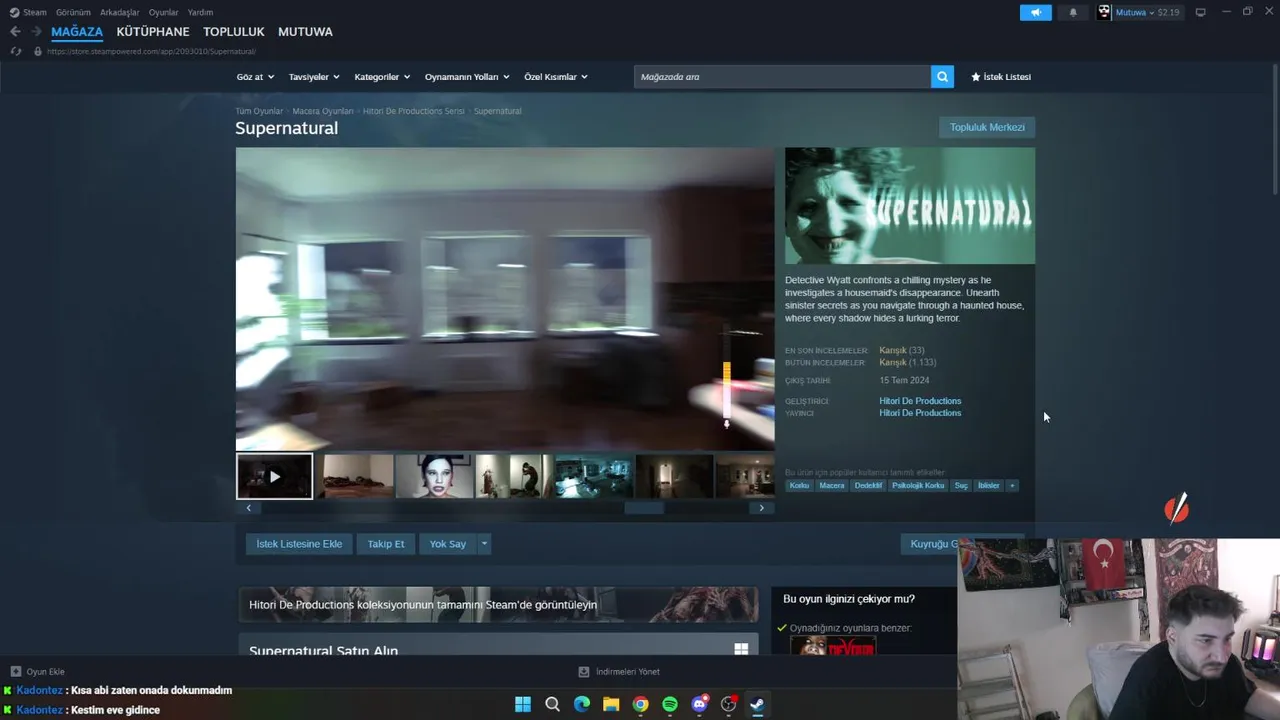Expand the Özel Kısımlar dropdown
Screen dimensions: 1280x720
tap(556, 77)
